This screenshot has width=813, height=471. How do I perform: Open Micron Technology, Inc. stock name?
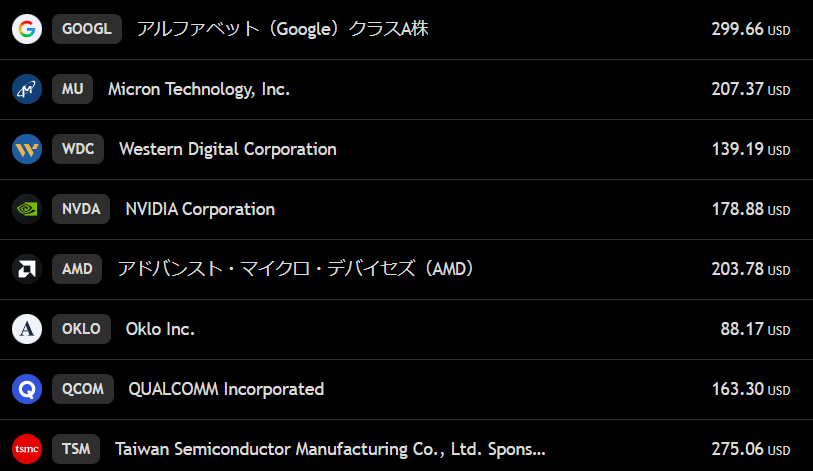click(199, 89)
